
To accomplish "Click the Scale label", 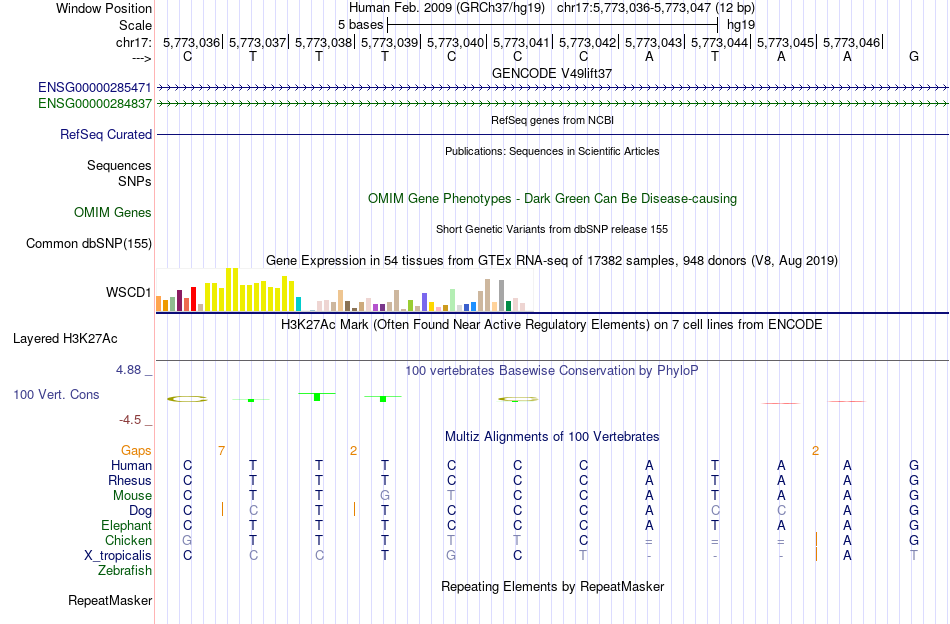I will pos(136,25).
